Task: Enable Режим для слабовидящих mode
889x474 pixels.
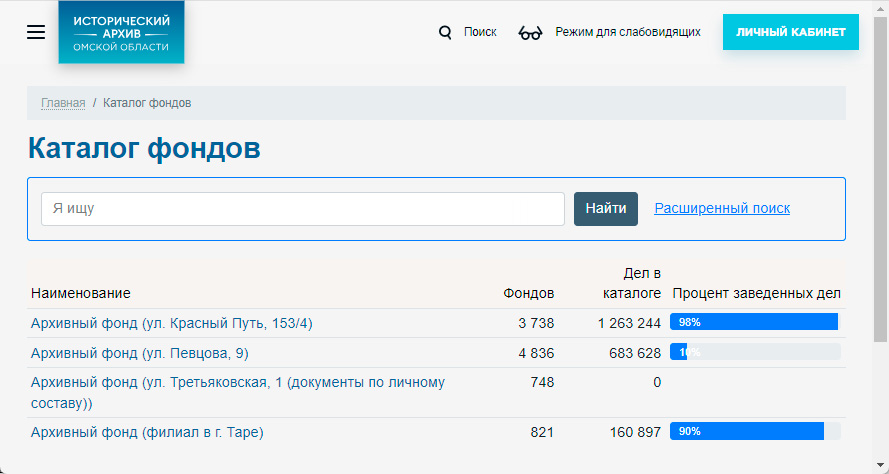Action: tap(628, 32)
